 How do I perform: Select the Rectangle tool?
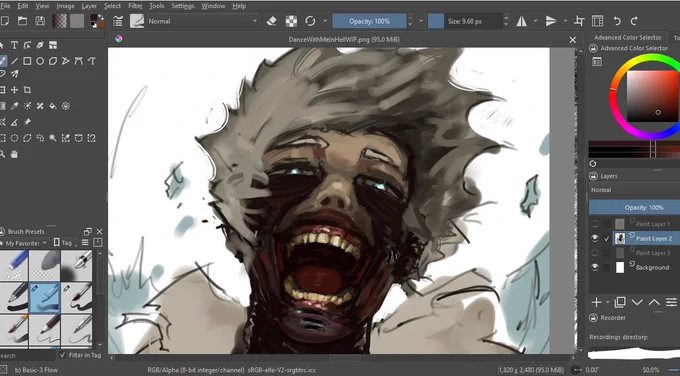point(27,61)
